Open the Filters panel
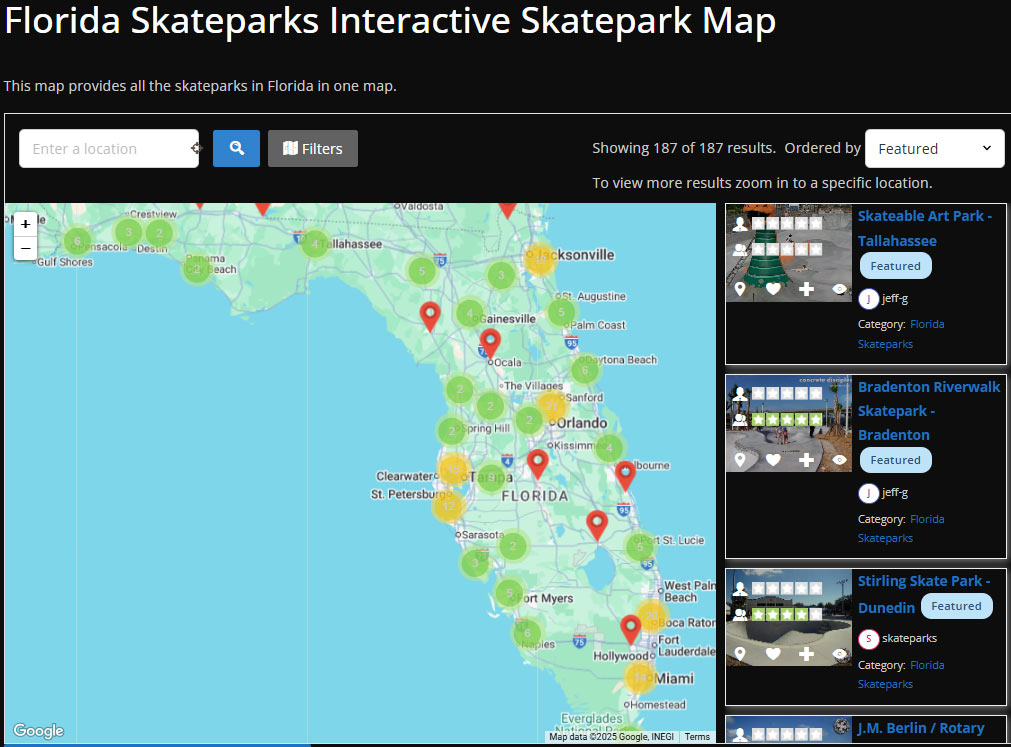1011x747 pixels. (x=312, y=147)
